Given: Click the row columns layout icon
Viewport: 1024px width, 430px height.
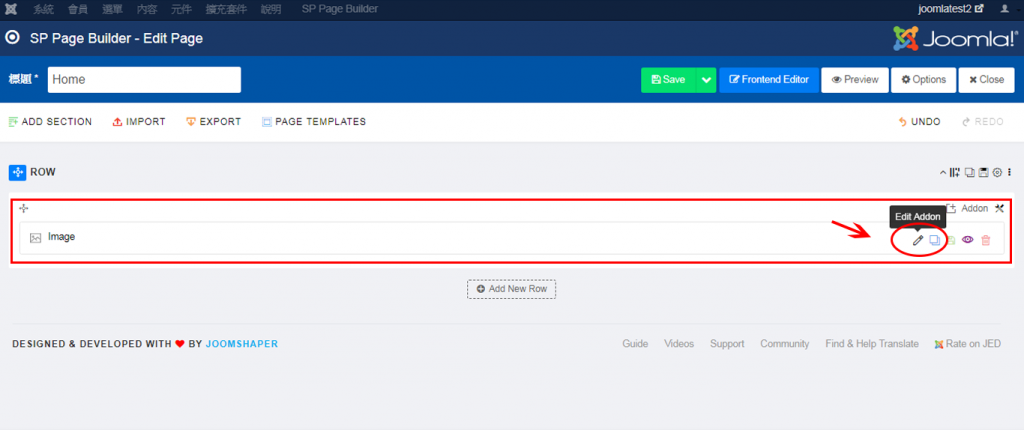Looking at the screenshot, I should coord(955,172).
